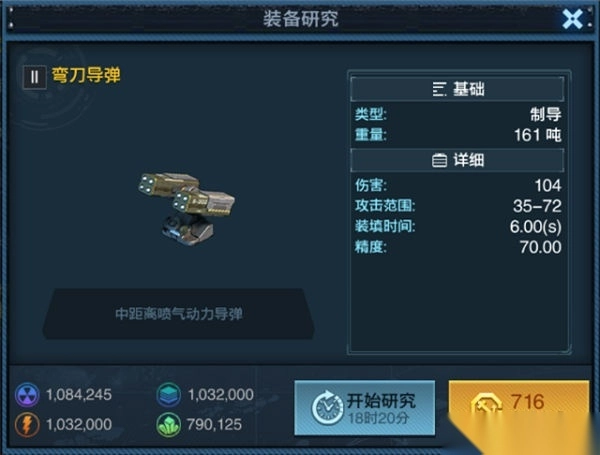Click the 1,084,245 uranium amount
Image resolution: width=600 pixels, height=455 pixels.
[x=79, y=395]
